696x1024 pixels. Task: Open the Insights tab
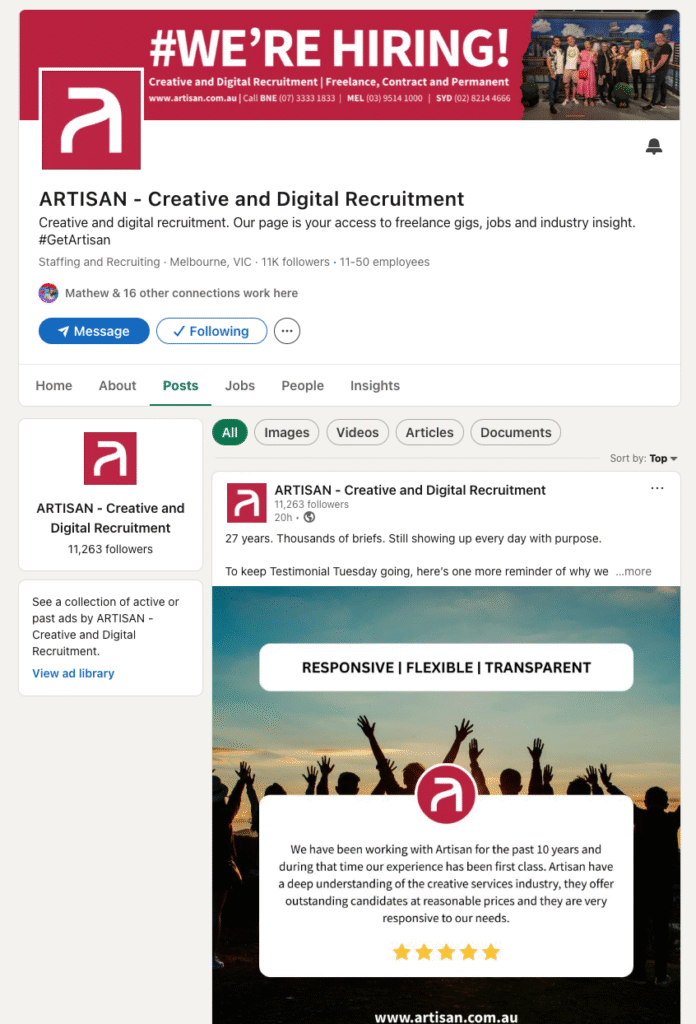(x=375, y=386)
